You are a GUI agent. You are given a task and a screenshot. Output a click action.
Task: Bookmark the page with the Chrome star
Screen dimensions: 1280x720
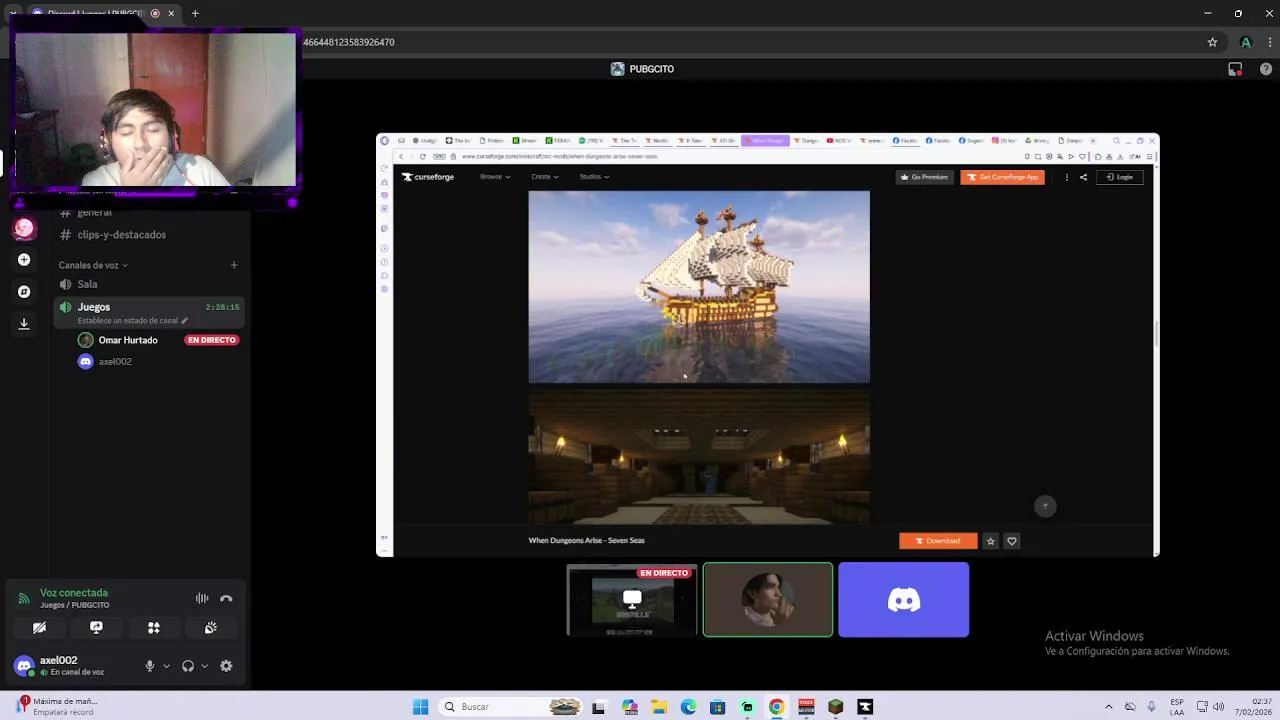tap(1212, 42)
